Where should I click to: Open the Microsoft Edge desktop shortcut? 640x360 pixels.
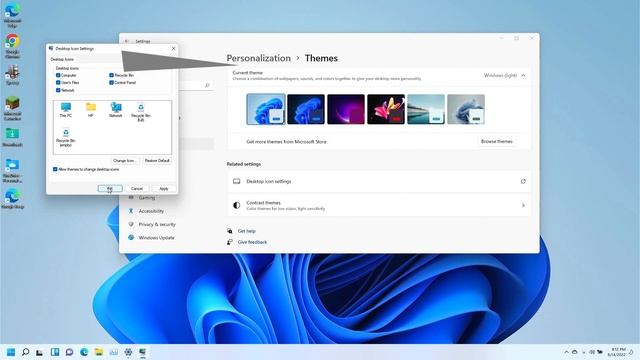[x=12, y=15]
